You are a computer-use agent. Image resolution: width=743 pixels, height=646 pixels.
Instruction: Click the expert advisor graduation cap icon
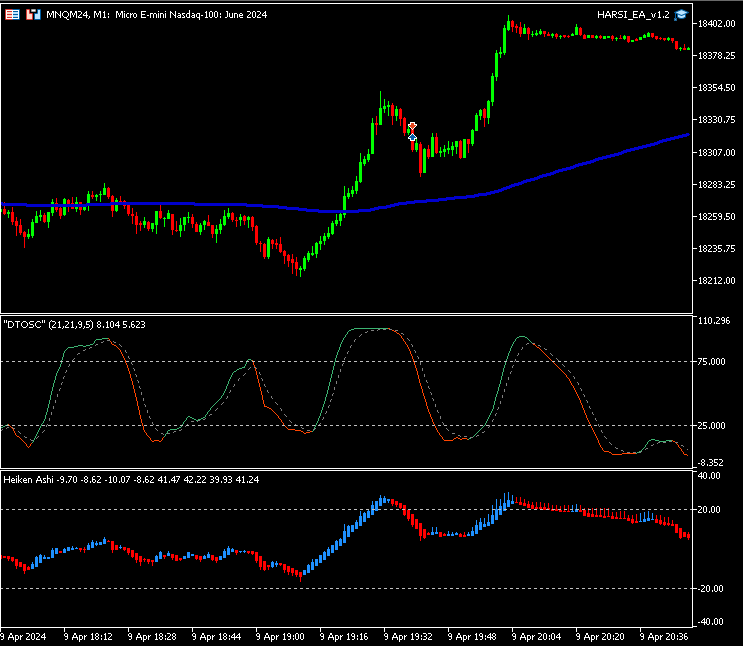click(x=681, y=15)
